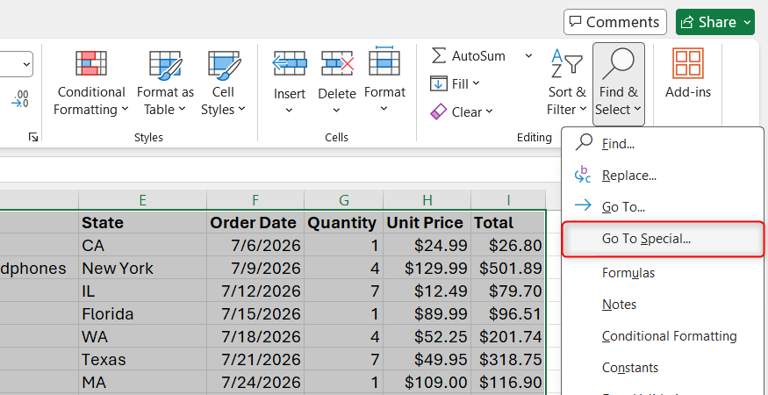
Task: Select column F header
Action: pos(255,200)
